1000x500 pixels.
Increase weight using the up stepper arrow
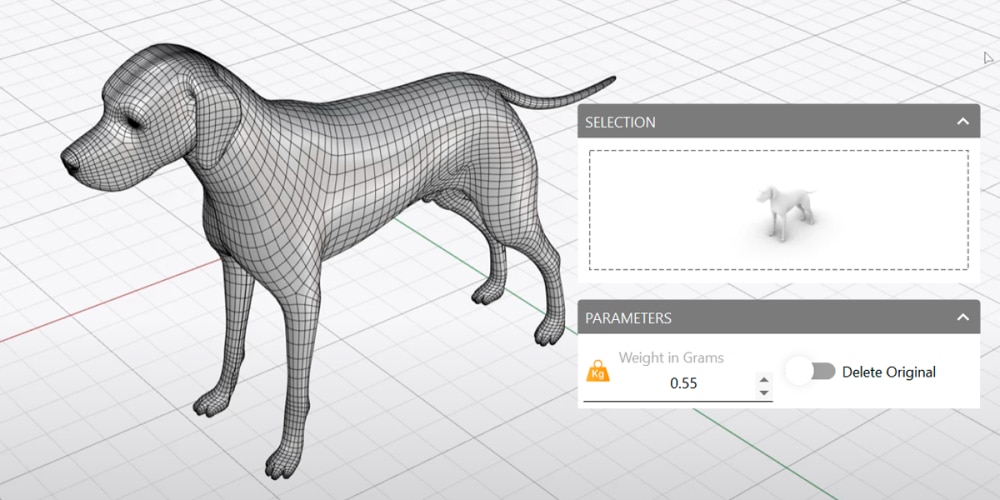point(765,379)
